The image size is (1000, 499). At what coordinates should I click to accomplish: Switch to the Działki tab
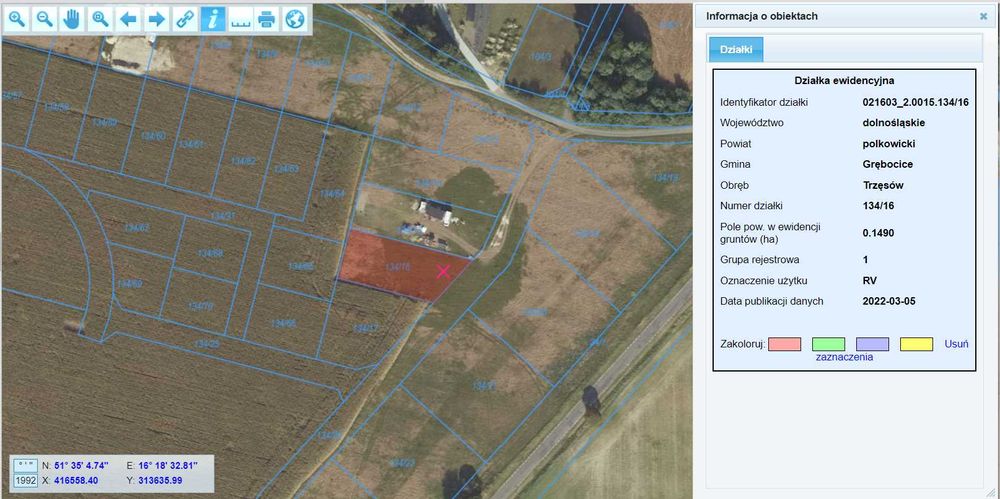735,49
